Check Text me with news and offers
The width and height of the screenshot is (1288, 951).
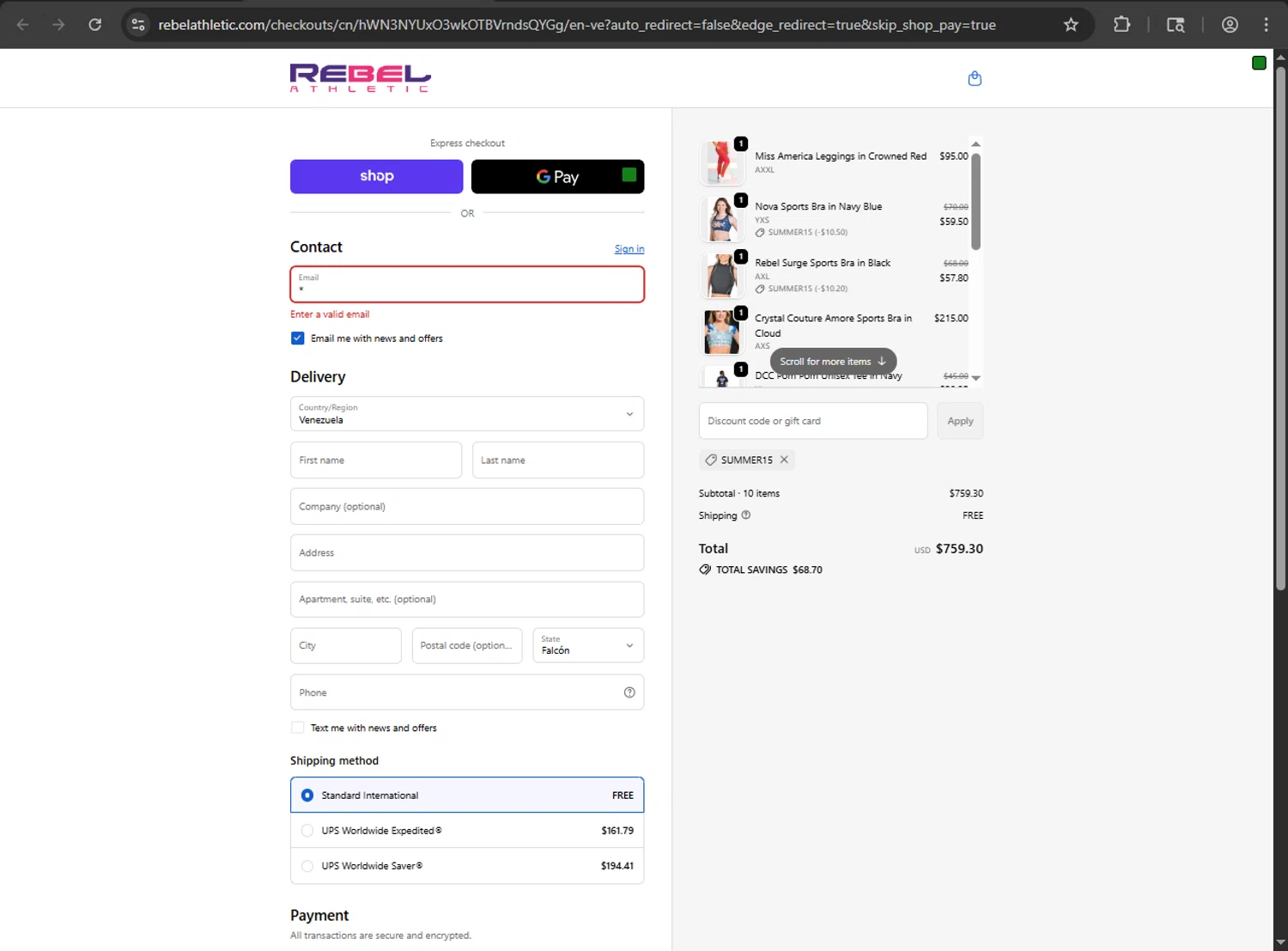point(297,728)
